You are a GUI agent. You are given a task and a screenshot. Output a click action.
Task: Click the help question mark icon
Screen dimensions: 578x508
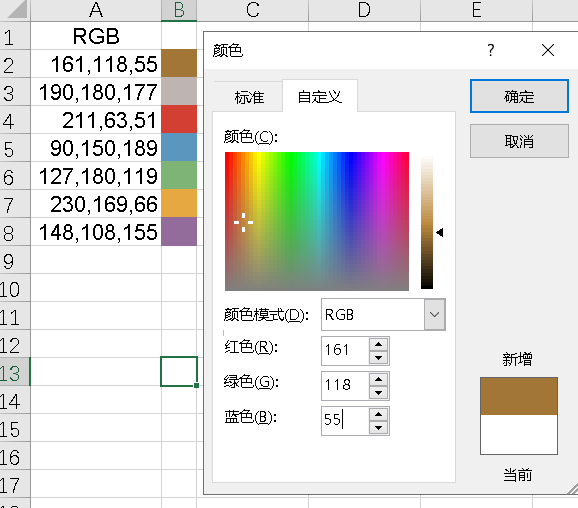click(x=491, y=50)
